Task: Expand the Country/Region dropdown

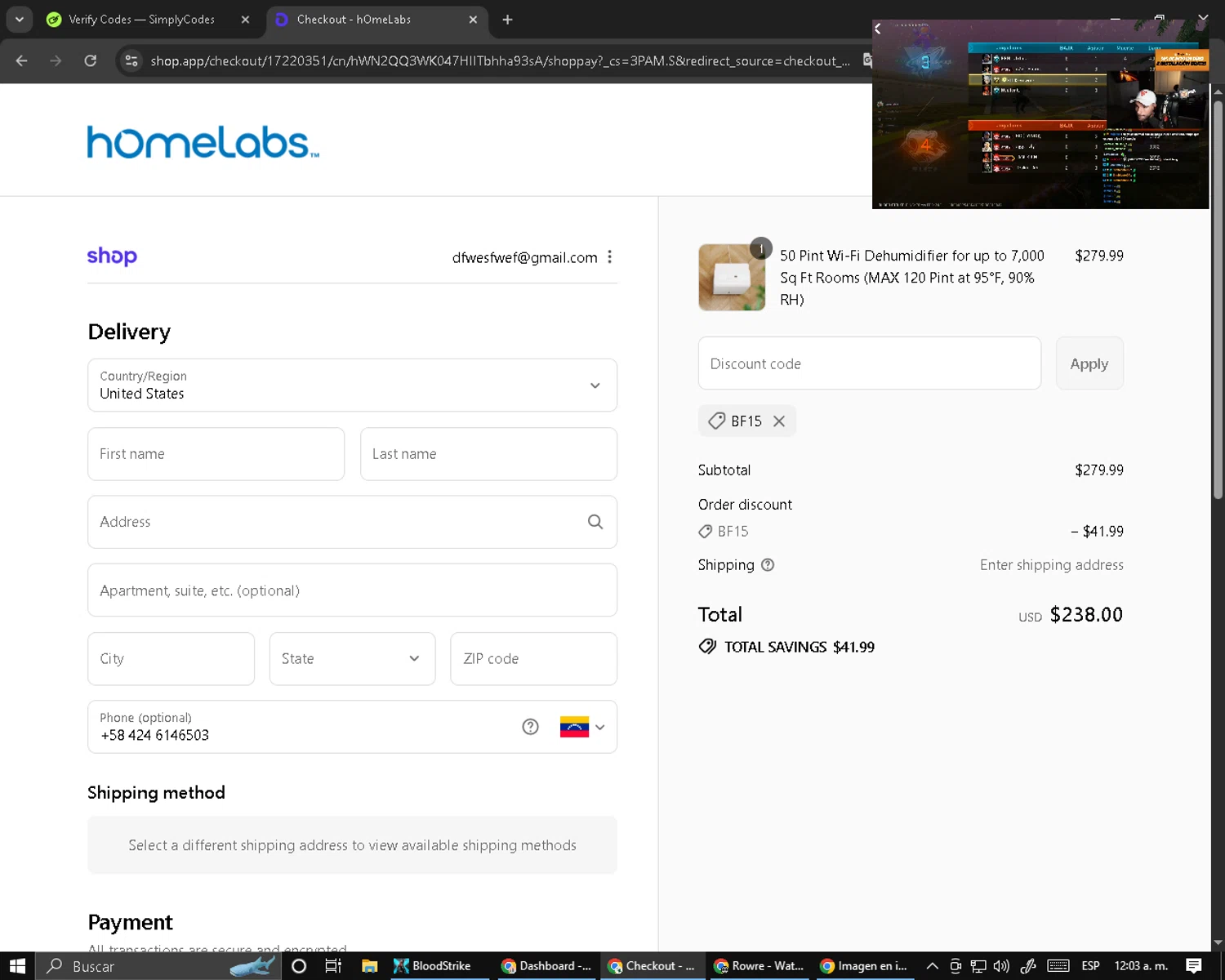Action: click(352, 385)
